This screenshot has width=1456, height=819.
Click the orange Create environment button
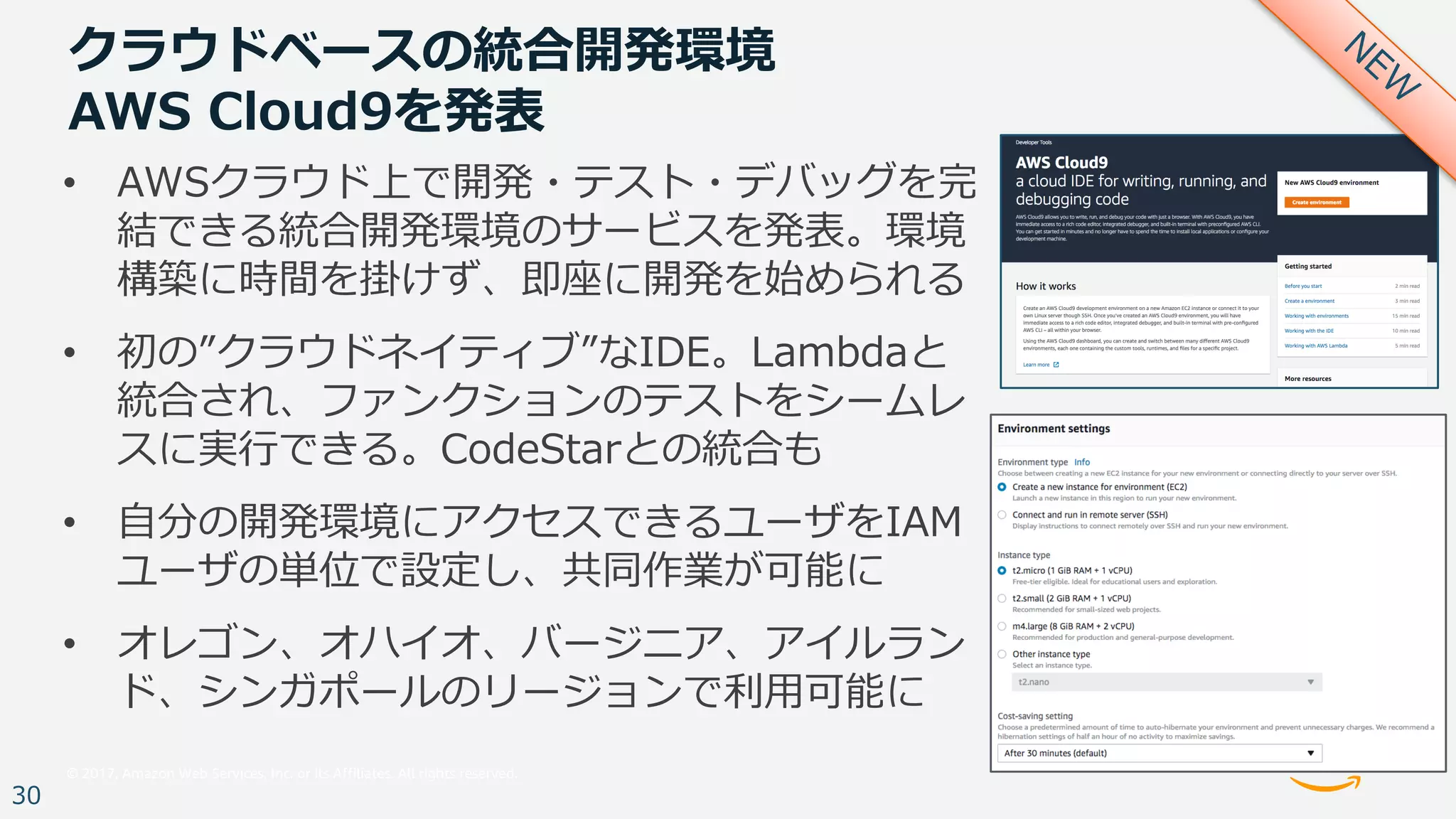point(1316,203)
